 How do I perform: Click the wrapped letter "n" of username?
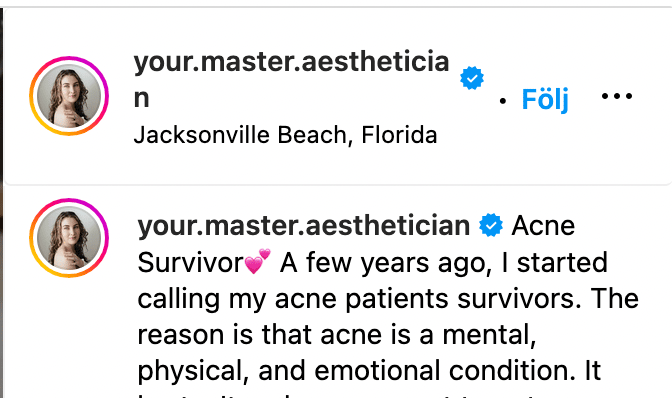(141, 99)
